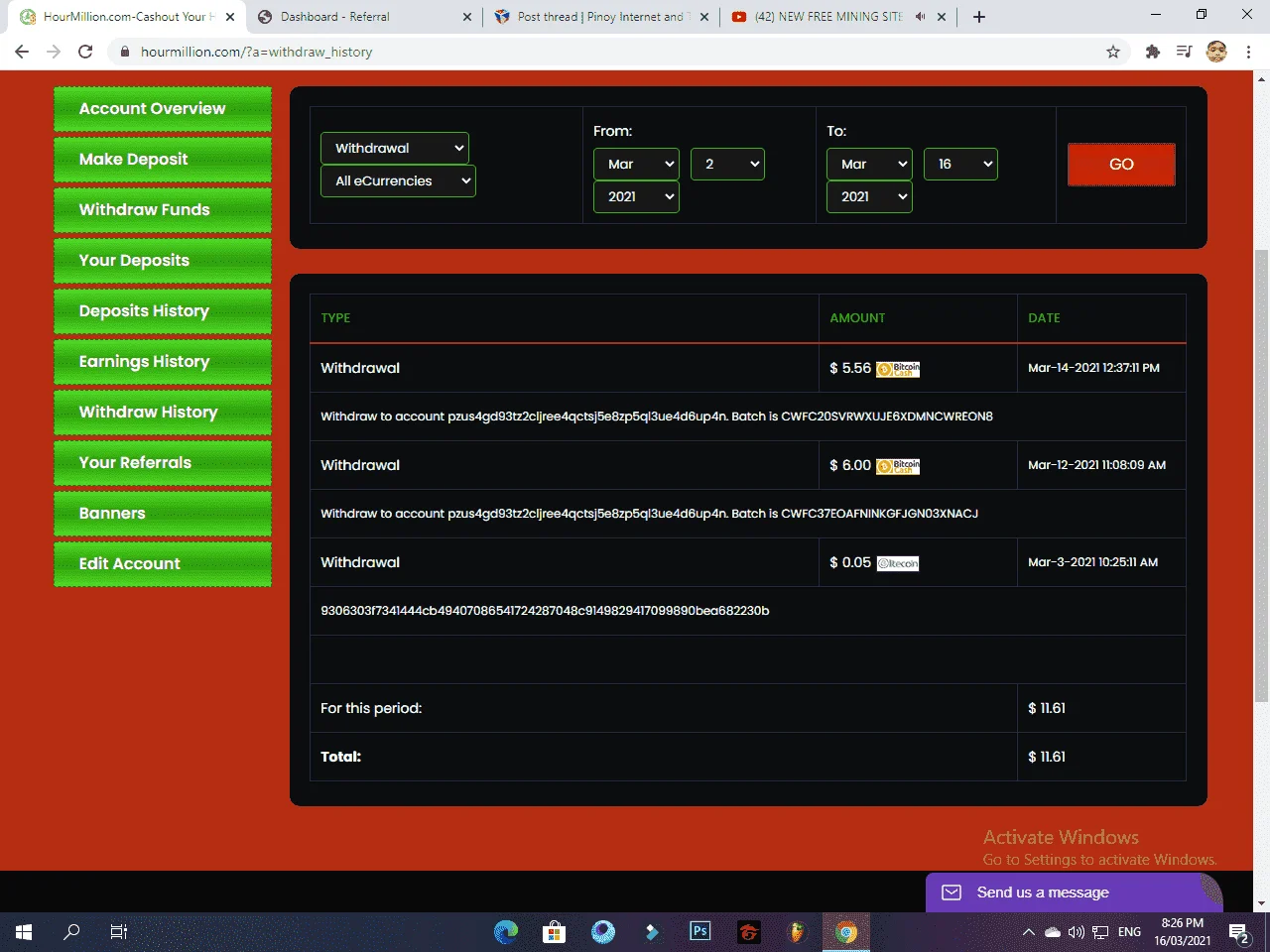The image size is (1270, 952).
Task: View site security lock icon
Action: point(125,52)
